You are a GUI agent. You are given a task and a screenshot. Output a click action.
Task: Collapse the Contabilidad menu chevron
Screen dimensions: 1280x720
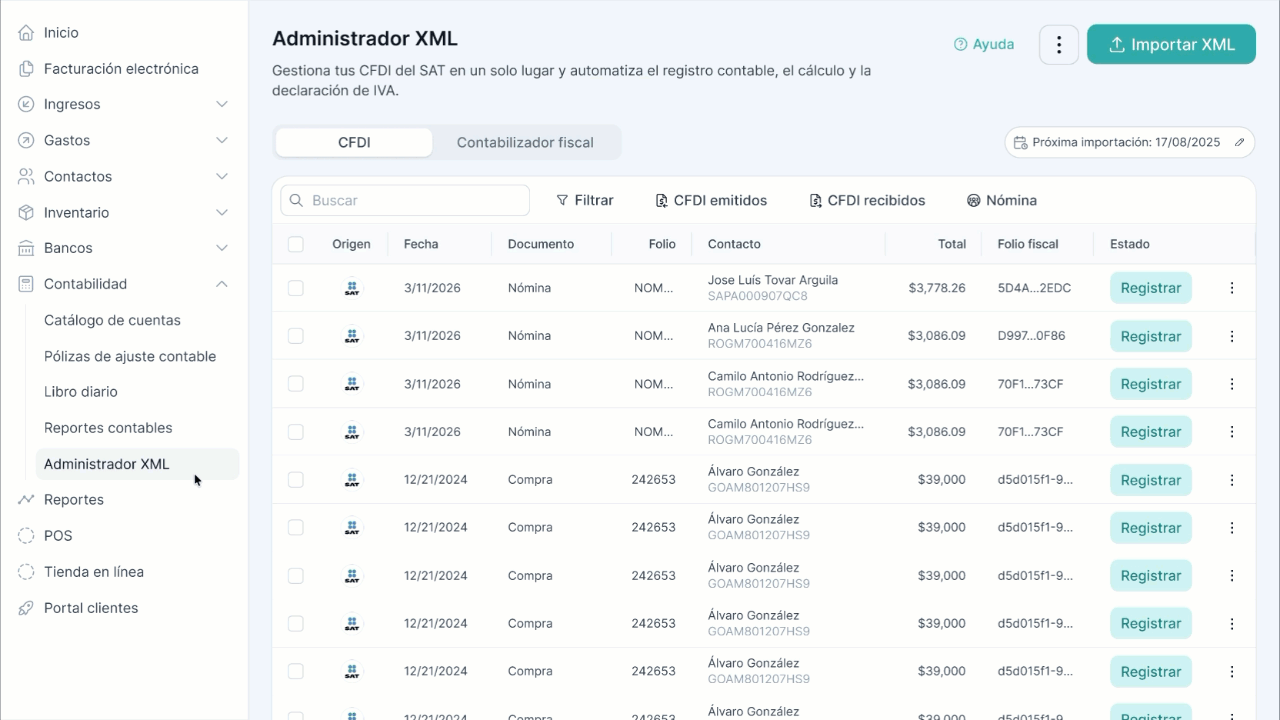[x=222, y=284]
